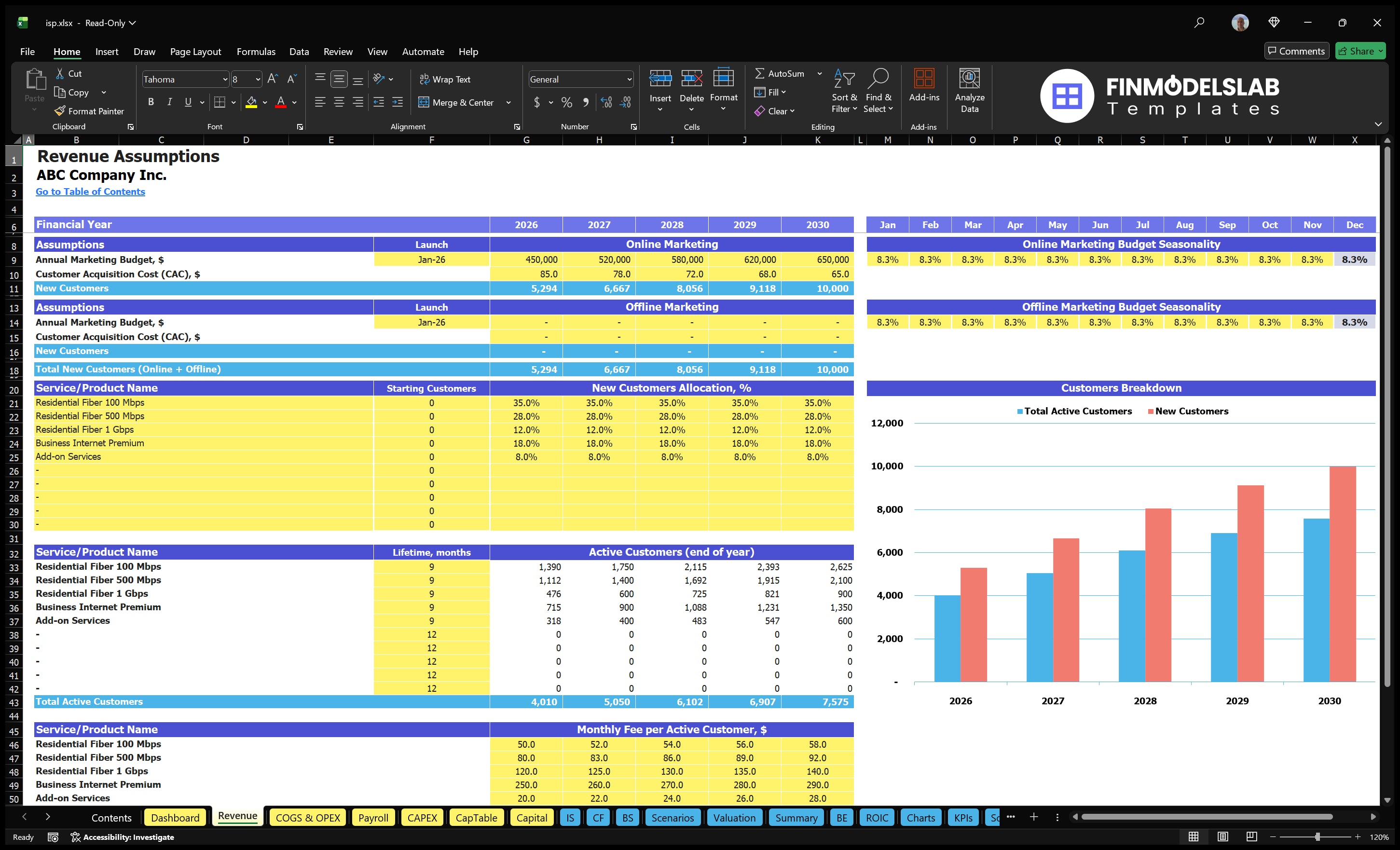Click the Share button
The image size is (1400, 850).
(x=1360, y=51)
